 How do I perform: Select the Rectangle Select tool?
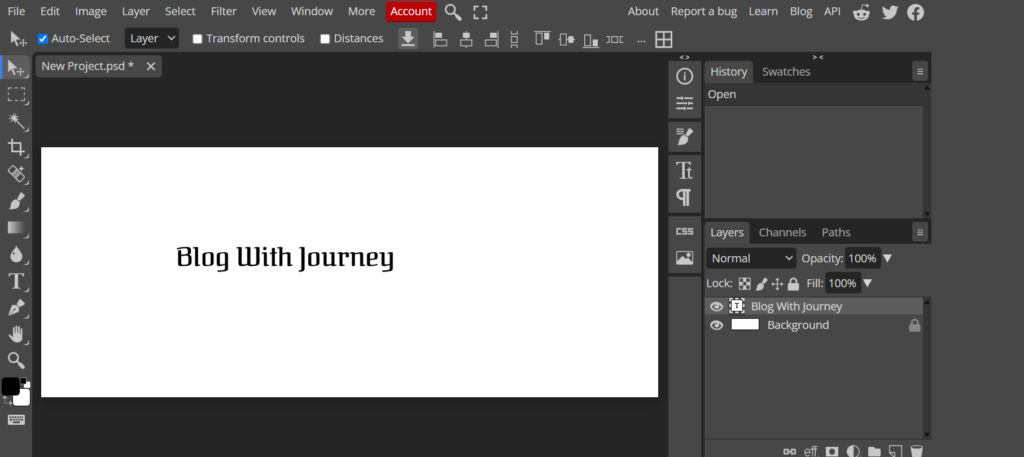coord(16,95)
